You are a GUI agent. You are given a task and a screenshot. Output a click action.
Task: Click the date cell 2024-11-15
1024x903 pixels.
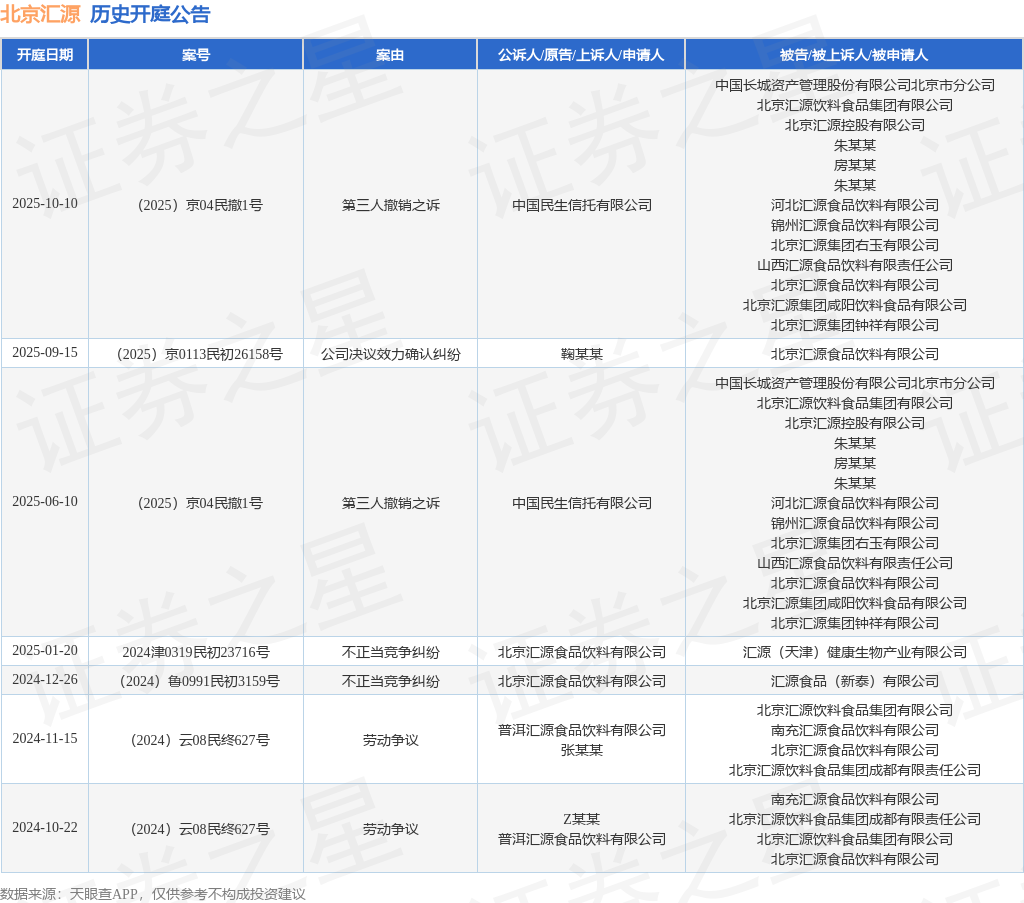pos(44,738)
